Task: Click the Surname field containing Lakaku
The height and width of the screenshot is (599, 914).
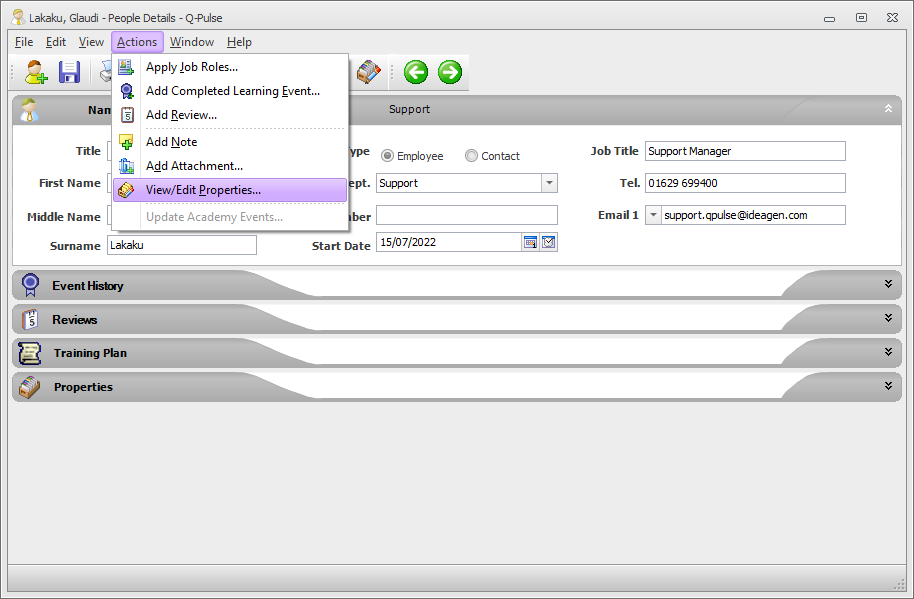Action: [182, 245]
